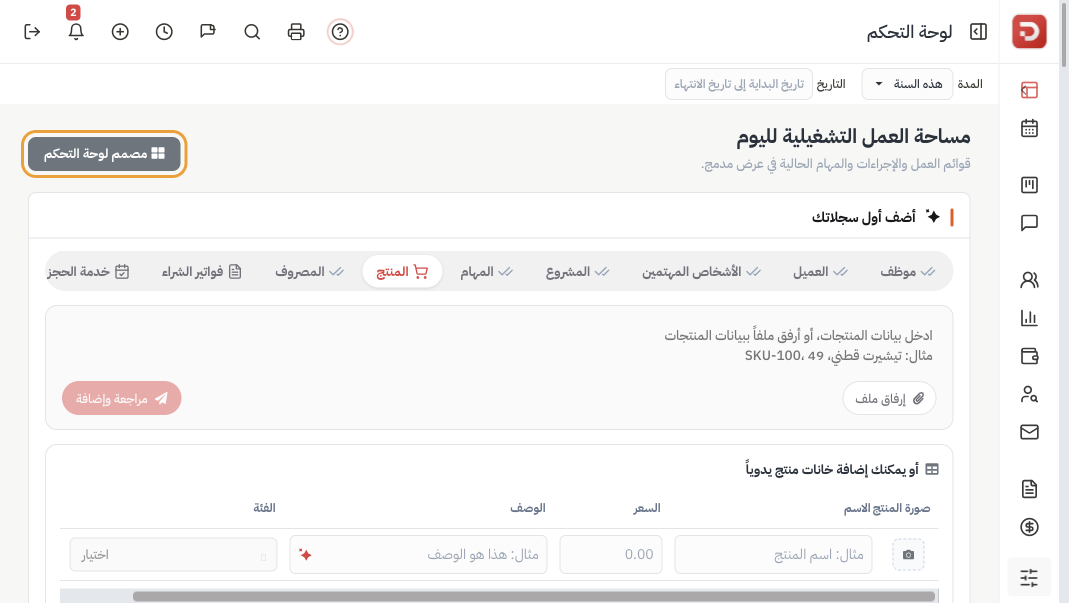Open help question mark icon

pyautogui.click(x=340, y=31)
